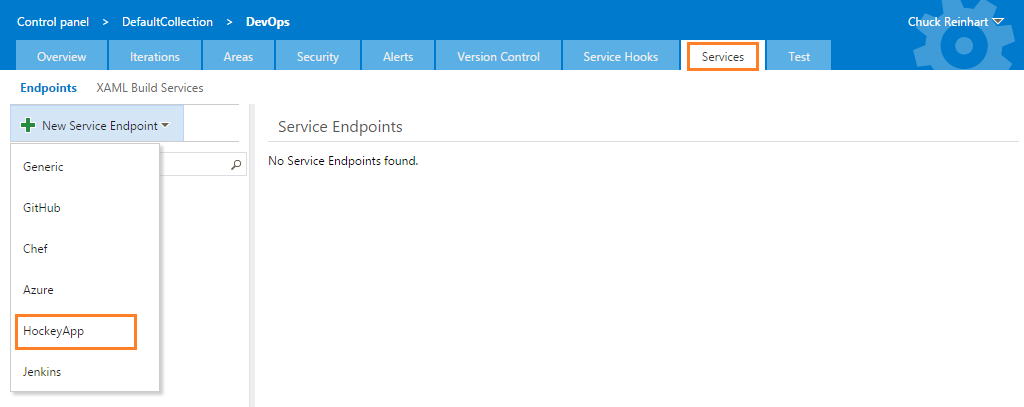
Task: Switch to the Overview tab
Action: [x=61, y=57]
